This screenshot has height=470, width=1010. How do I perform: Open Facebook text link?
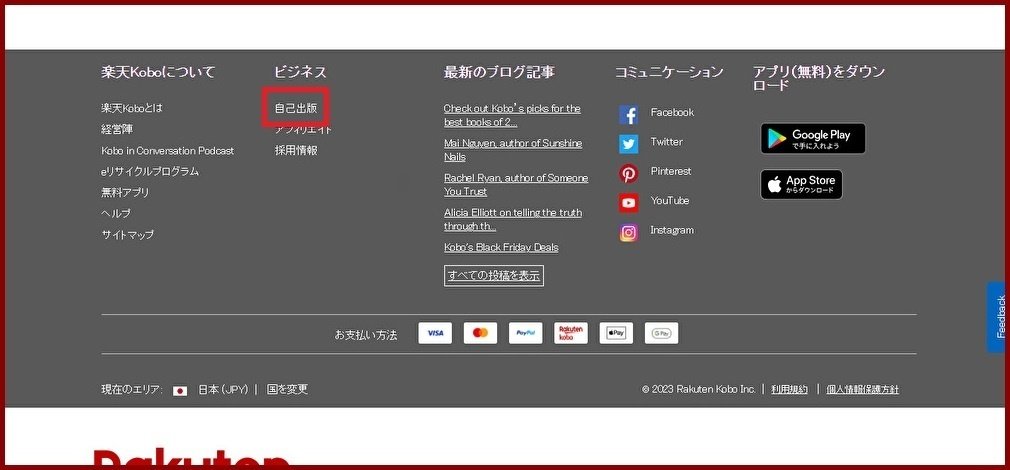click(x=672, y=112)
